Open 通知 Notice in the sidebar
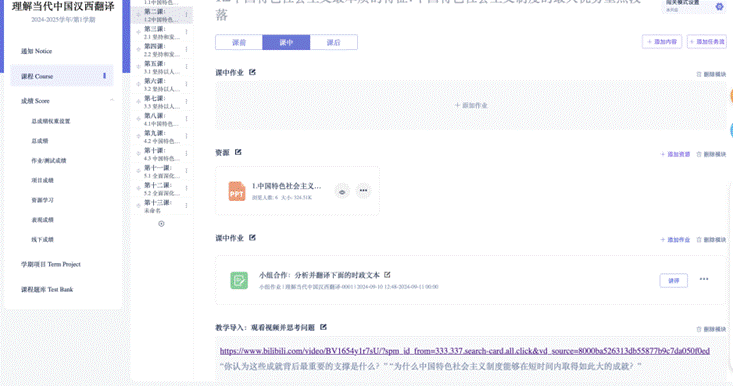The width and height of the screenshot is (733, 386). 36,51
